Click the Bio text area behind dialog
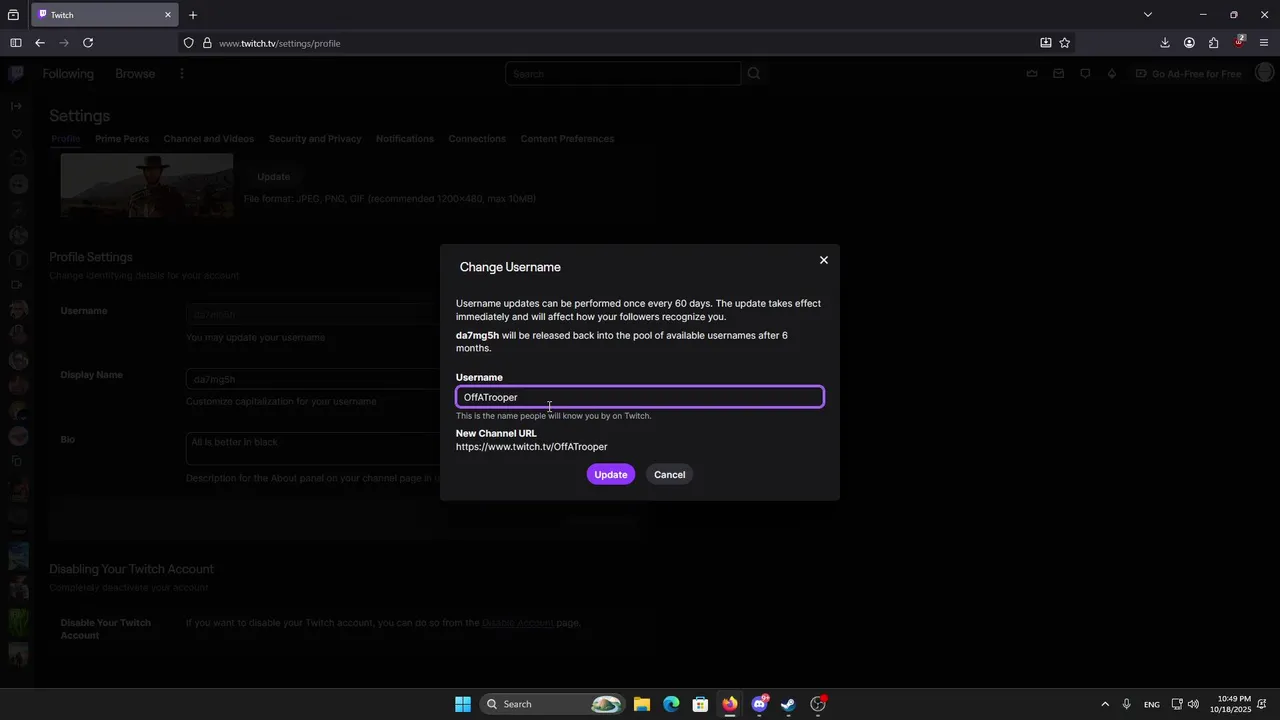 coord(313,449)
